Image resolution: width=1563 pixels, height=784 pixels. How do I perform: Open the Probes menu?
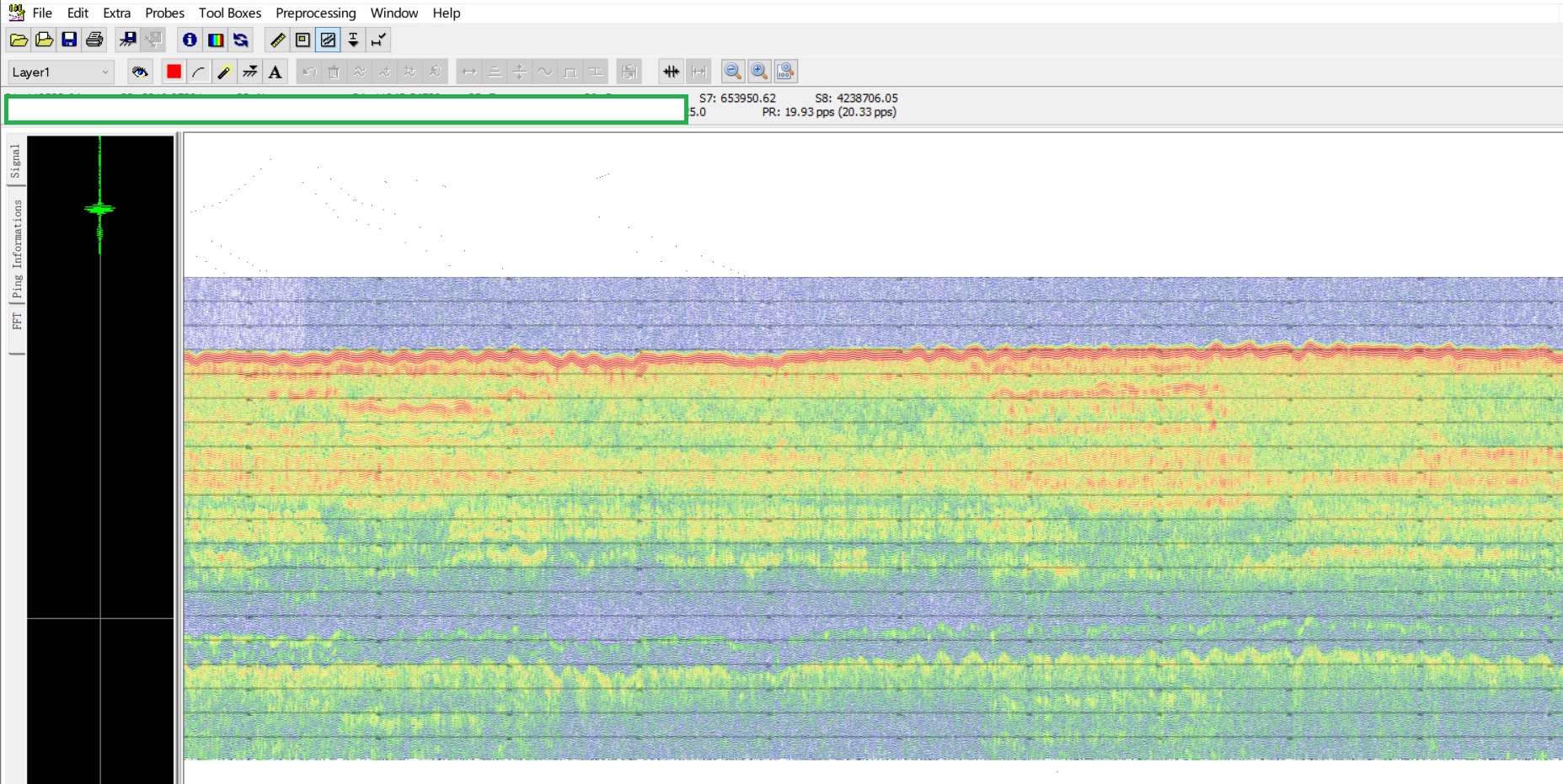pos(164,13)
